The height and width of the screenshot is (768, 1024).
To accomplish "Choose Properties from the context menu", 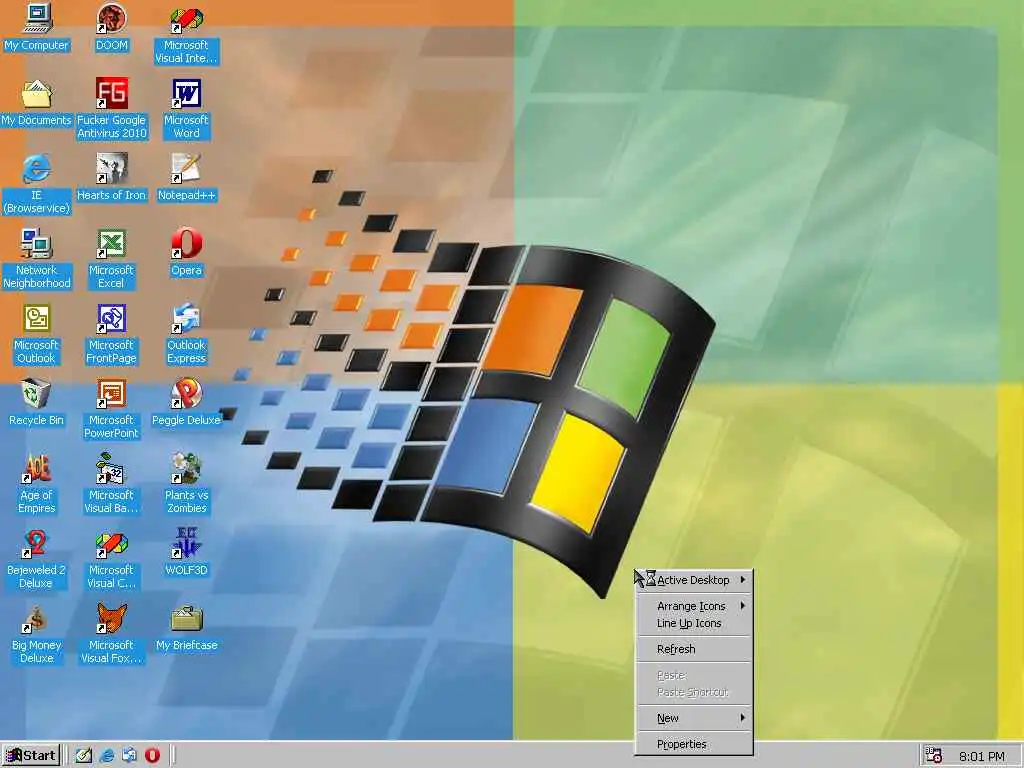I will click(694, 744).
